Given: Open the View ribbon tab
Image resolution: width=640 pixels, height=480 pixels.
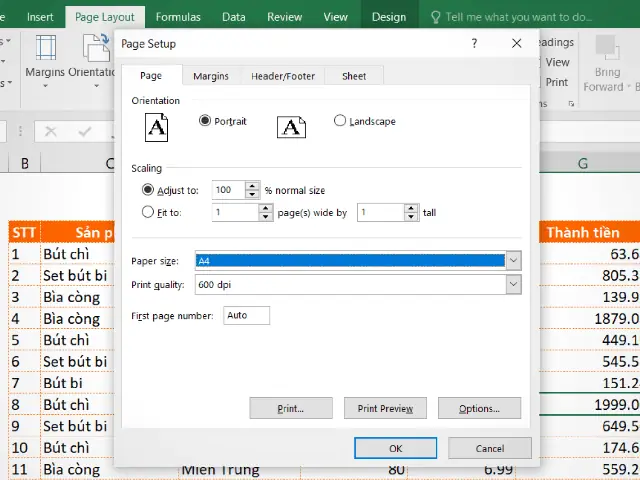Looking at the screenshot, I should pos(336,17).
